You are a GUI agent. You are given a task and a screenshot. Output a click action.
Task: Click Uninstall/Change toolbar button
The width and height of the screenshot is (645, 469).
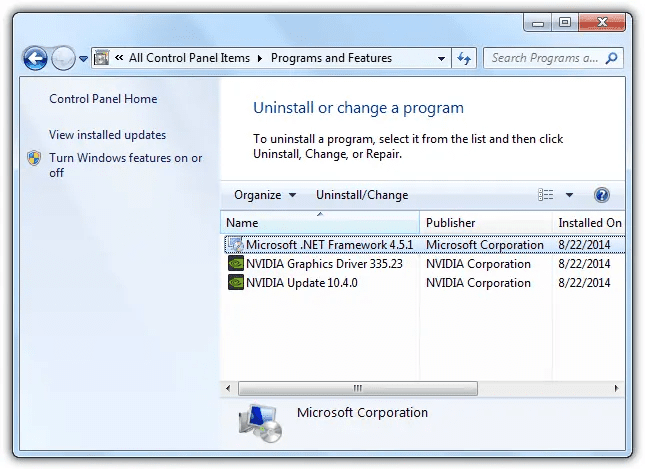(362, 195)
